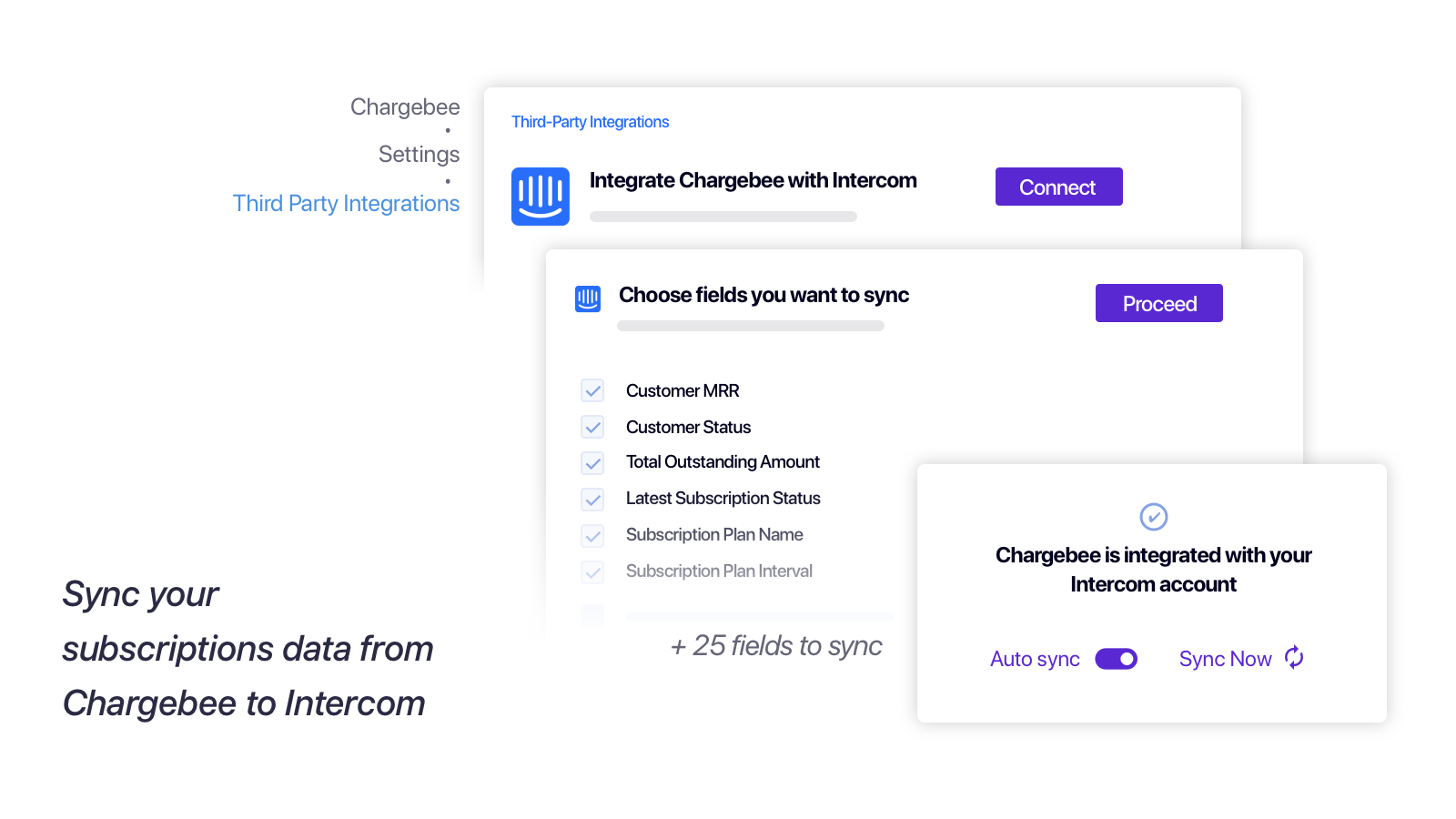This screenshot has width=1456, height=819.
Task: Click the Auto sync label
Action: [1035, 659]
